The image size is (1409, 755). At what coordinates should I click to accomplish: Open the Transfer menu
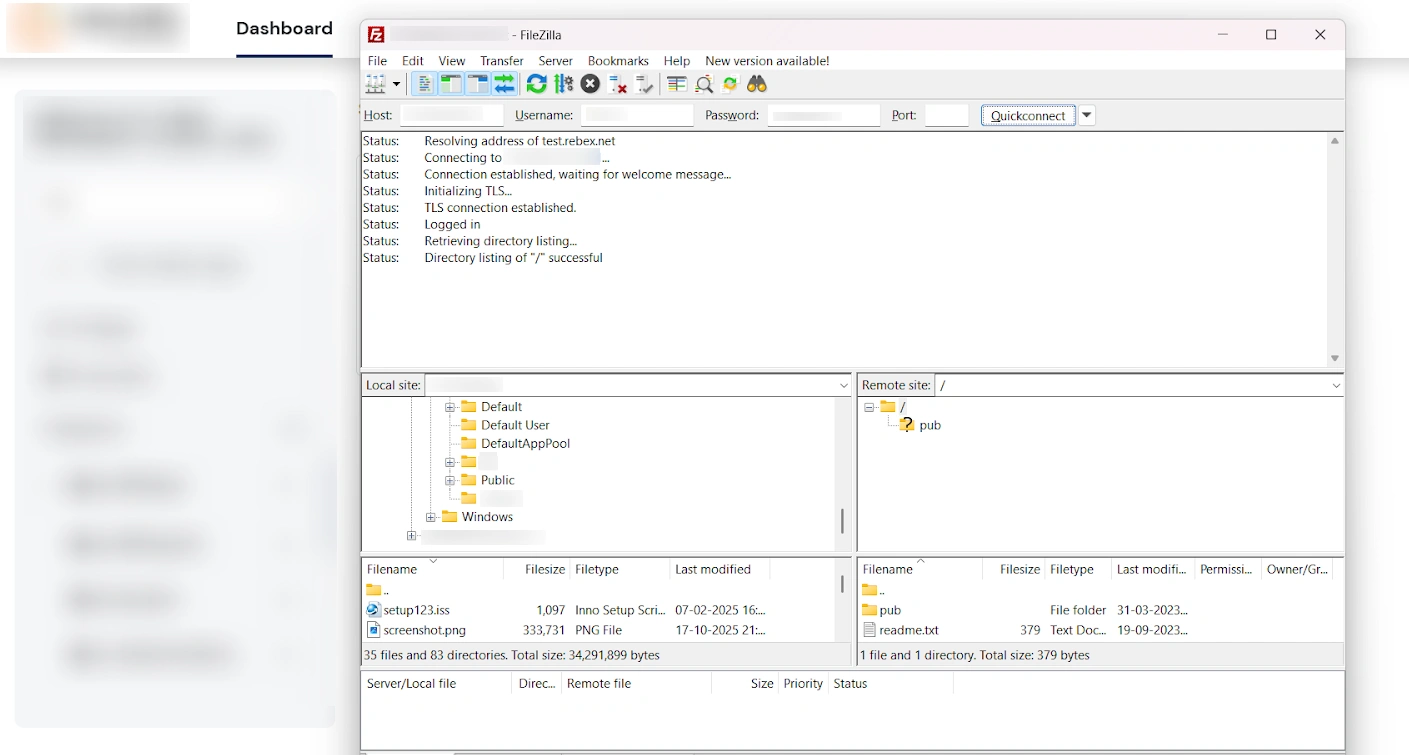pyautogui.click(x=501, y=61)
